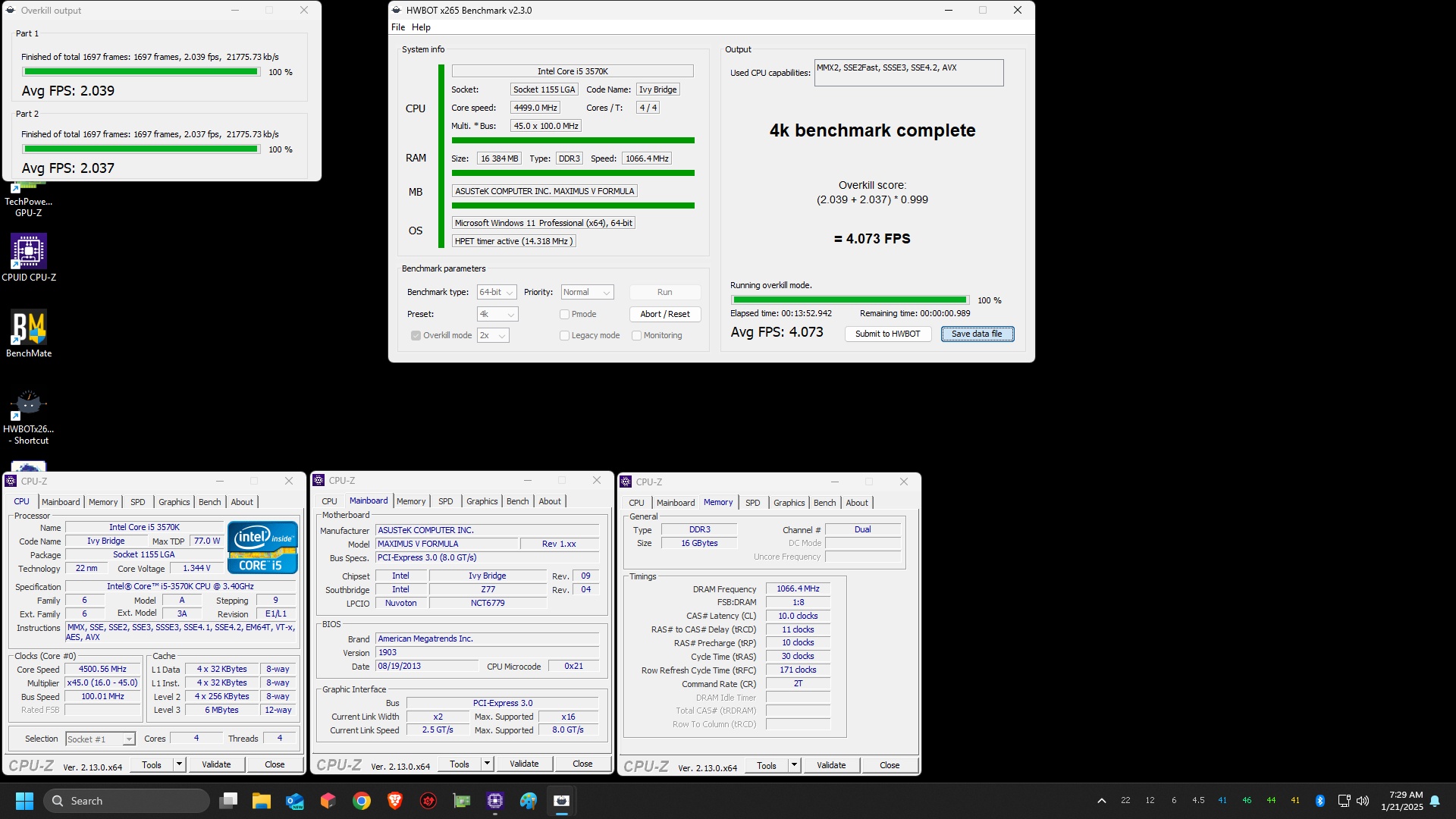Click the Running overkill mode progress bar
Image resolution: width=1456 pixels, height=819 pixels.
849,300
